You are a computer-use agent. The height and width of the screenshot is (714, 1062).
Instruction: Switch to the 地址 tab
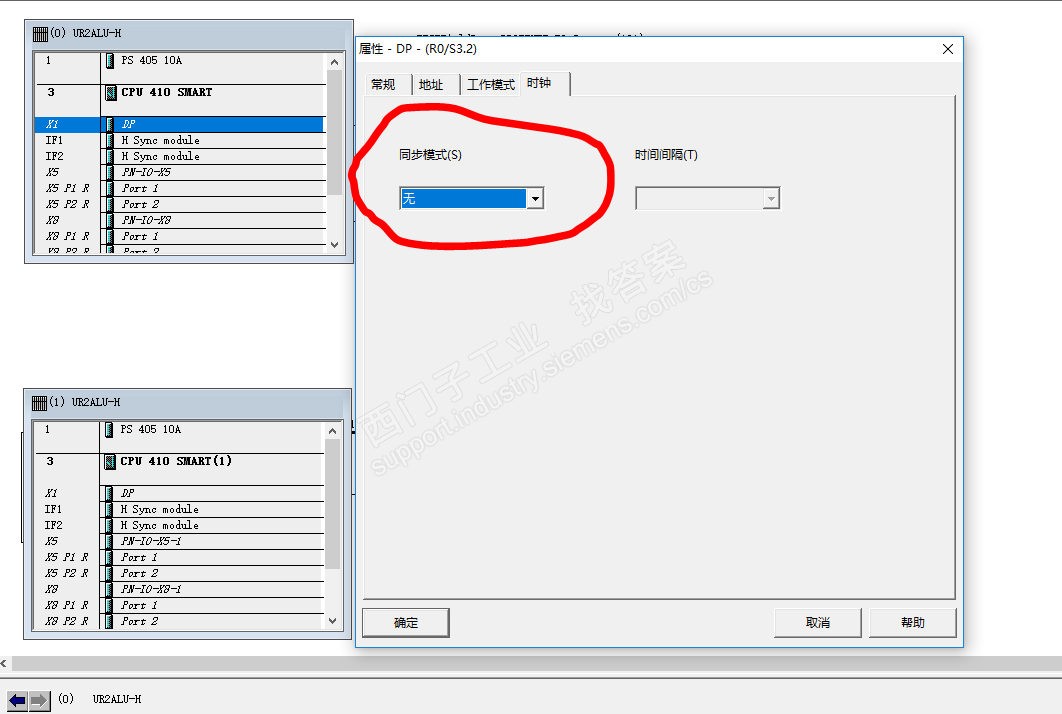pos(431,85)
